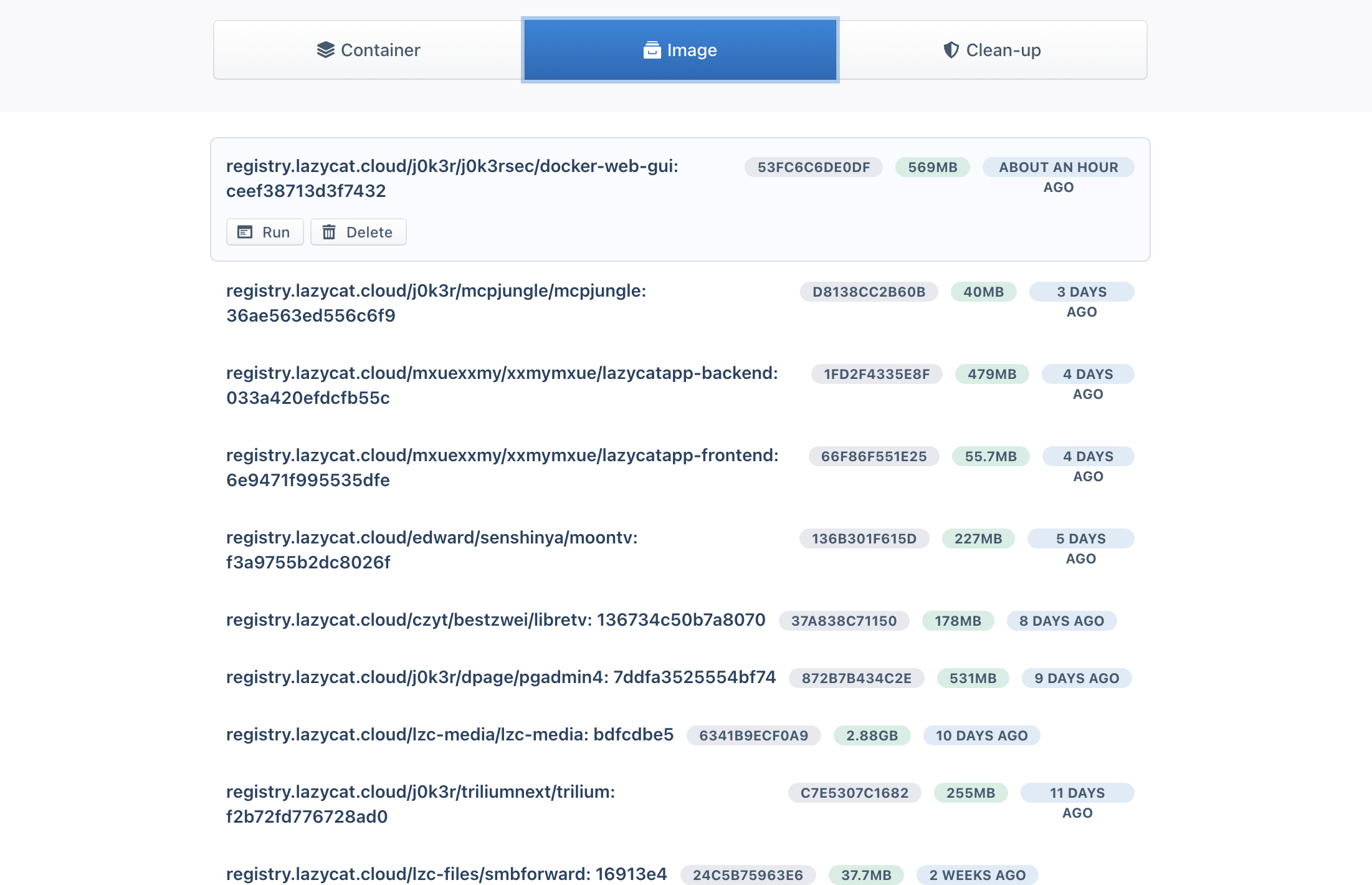Click the shield icon on Clean-up
The image size is (1372, 885).
951,50
